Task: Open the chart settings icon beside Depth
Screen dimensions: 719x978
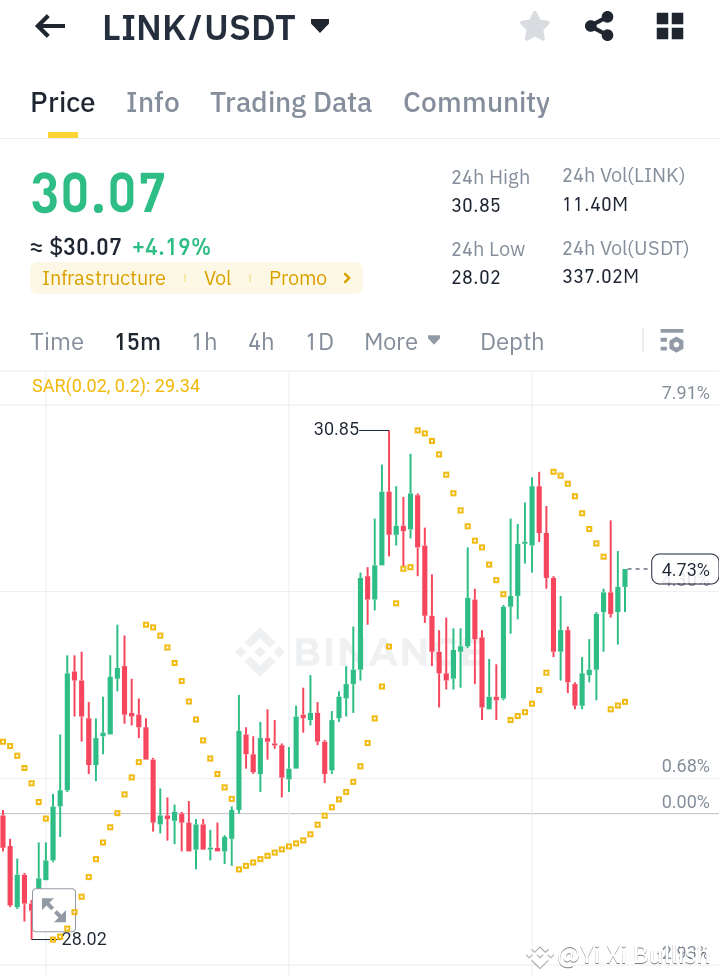Action: pyautogui.click(x=671, y=341)
